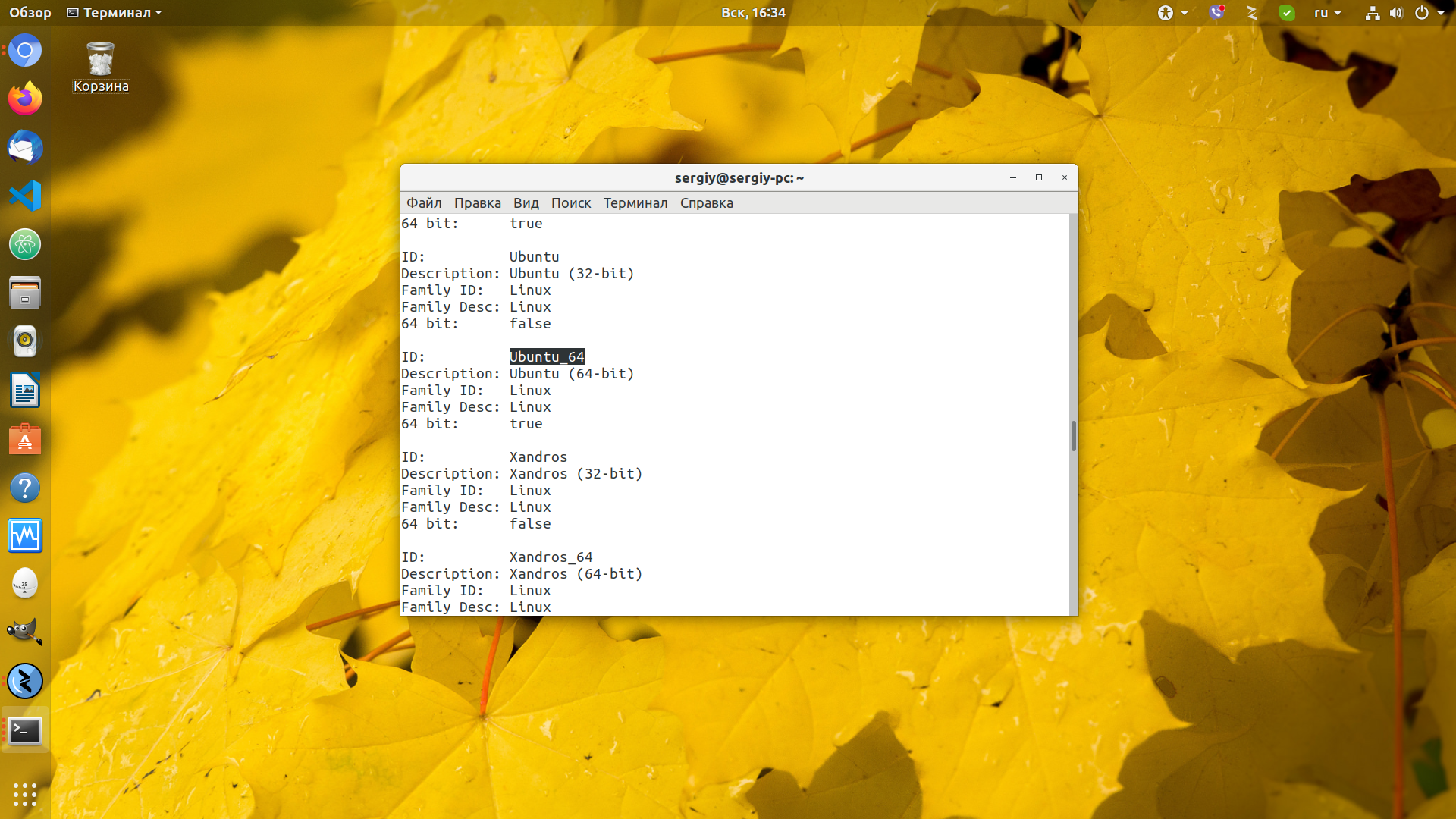Open the blue lightning app dock icon

(x=25, y=681)
